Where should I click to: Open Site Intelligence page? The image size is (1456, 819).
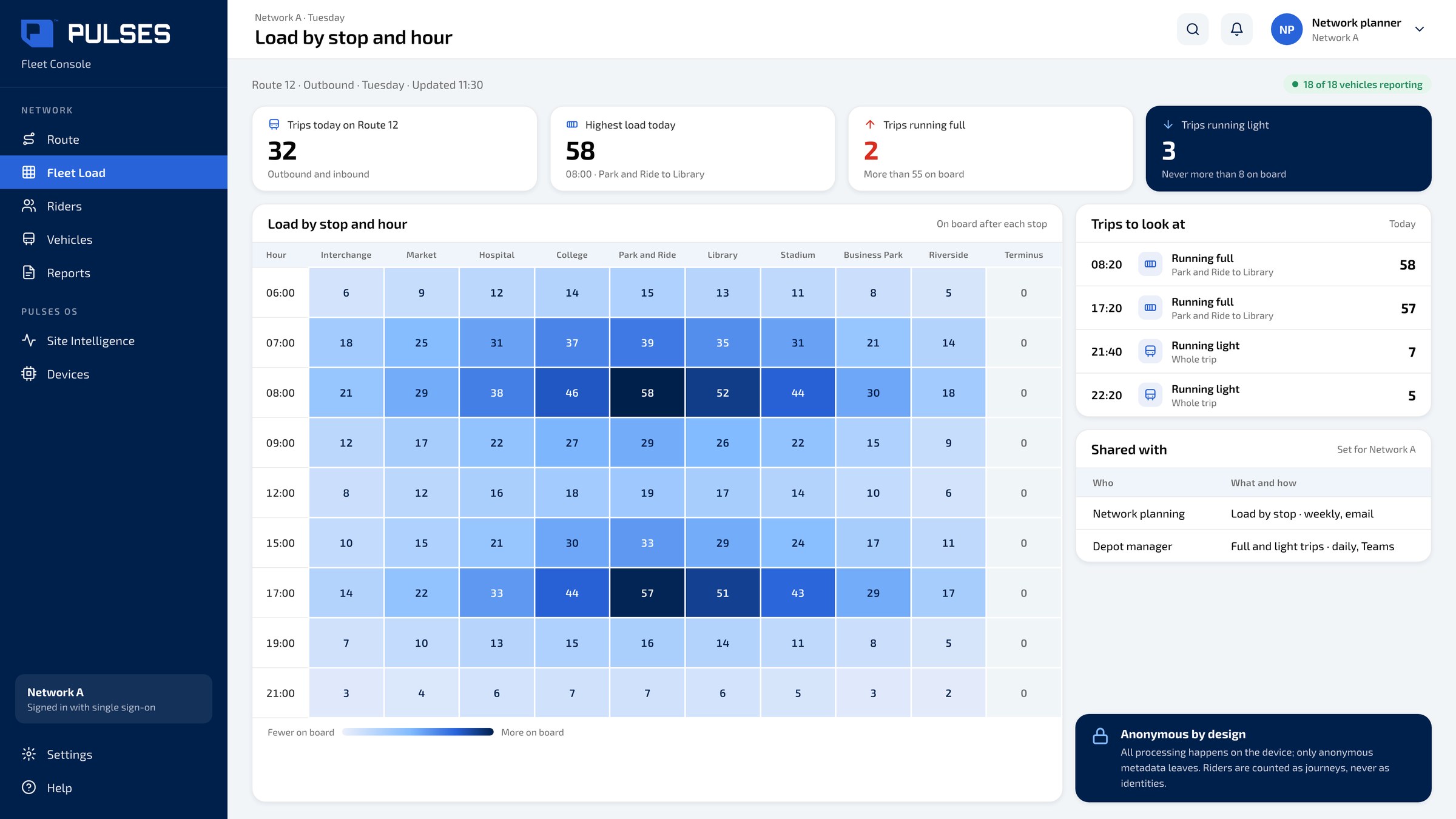[x=113, y=341]
